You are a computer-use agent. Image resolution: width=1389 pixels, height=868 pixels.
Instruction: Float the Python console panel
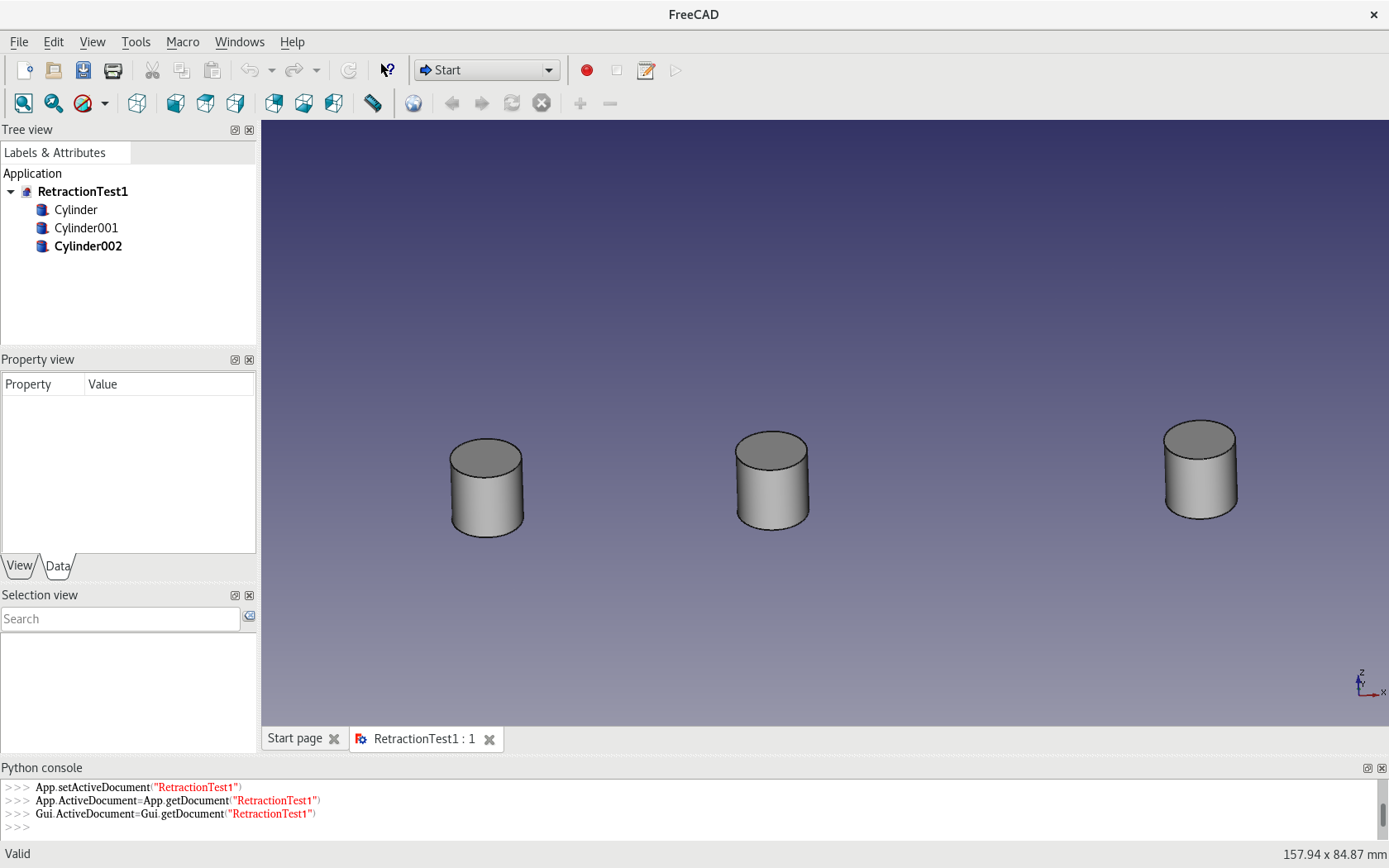pos(1368,768)
